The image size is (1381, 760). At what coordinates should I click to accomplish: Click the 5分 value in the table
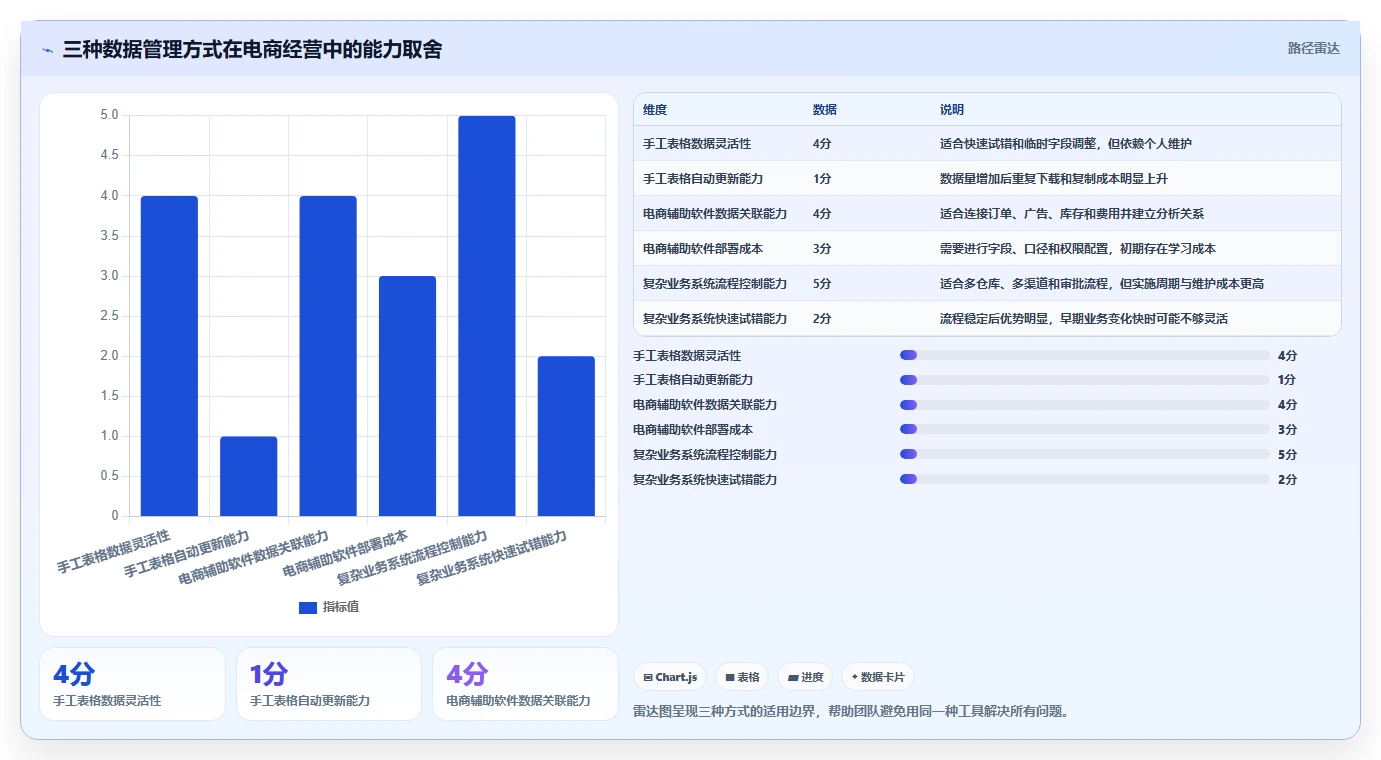(x=822, y=284)
